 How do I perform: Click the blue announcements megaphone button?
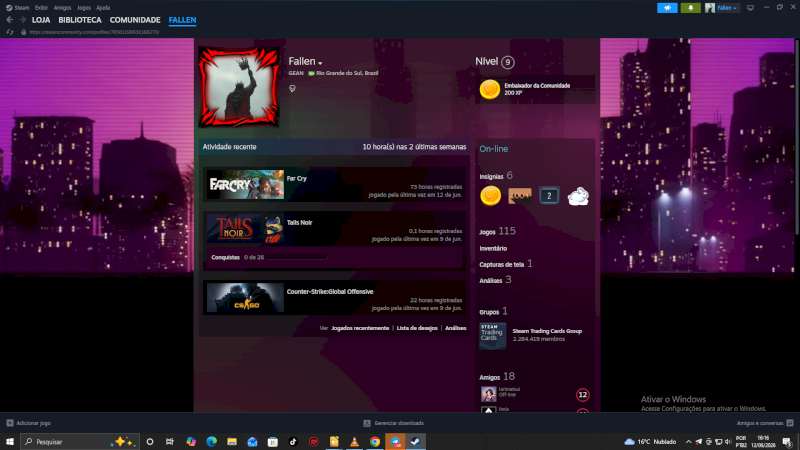coord(667,8)
